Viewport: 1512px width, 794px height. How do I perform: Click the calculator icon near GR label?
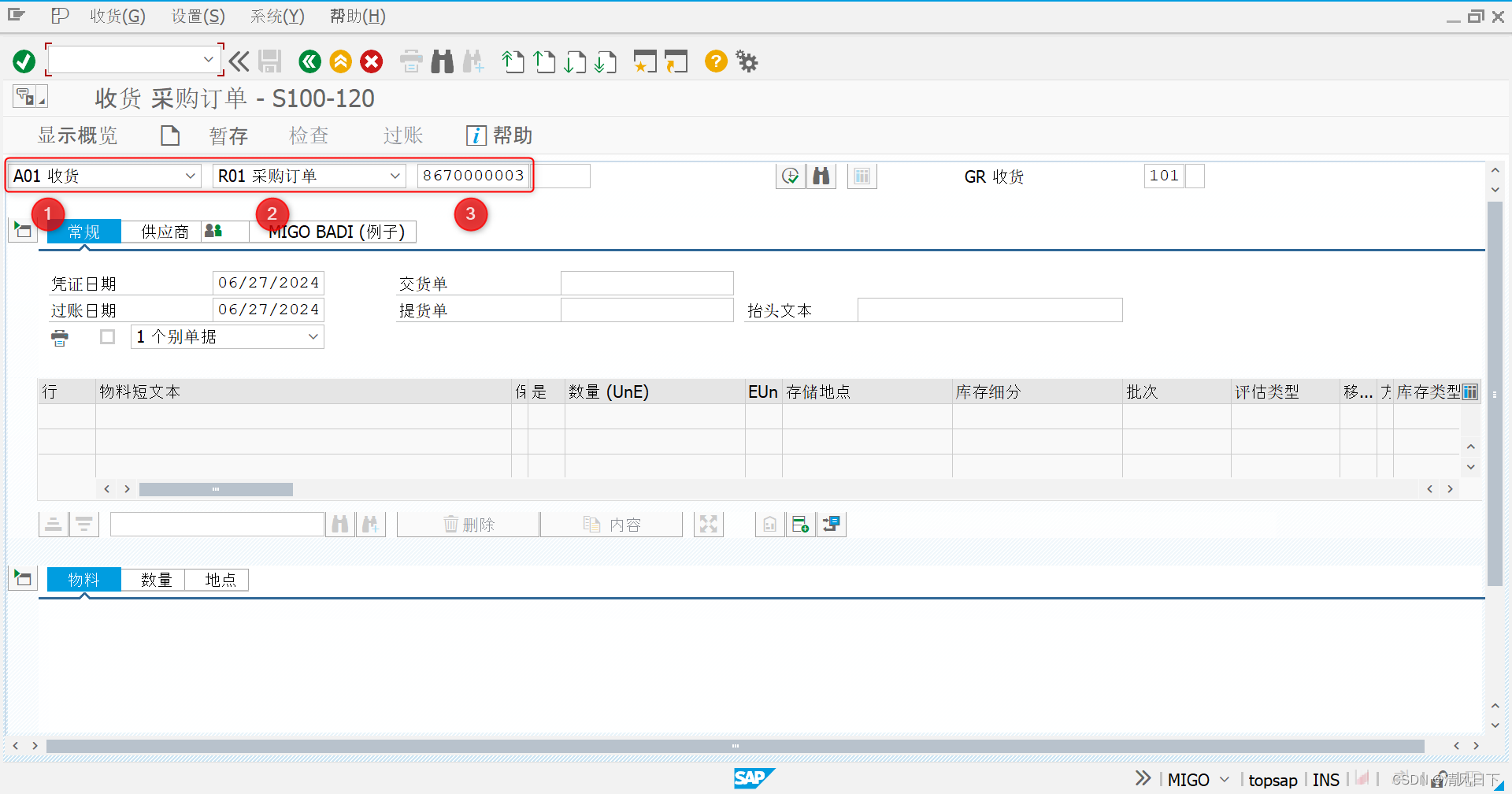point(862,176)
